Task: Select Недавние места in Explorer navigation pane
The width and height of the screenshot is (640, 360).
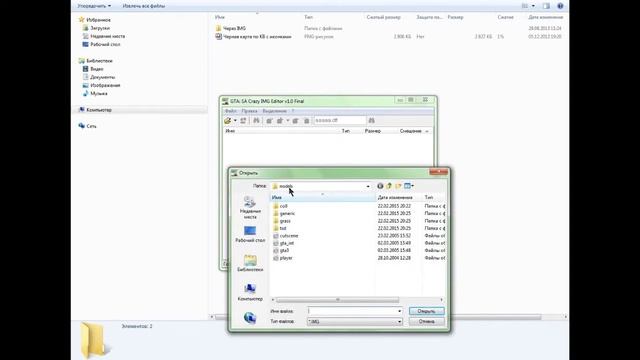Action: [x=104, y=36]
